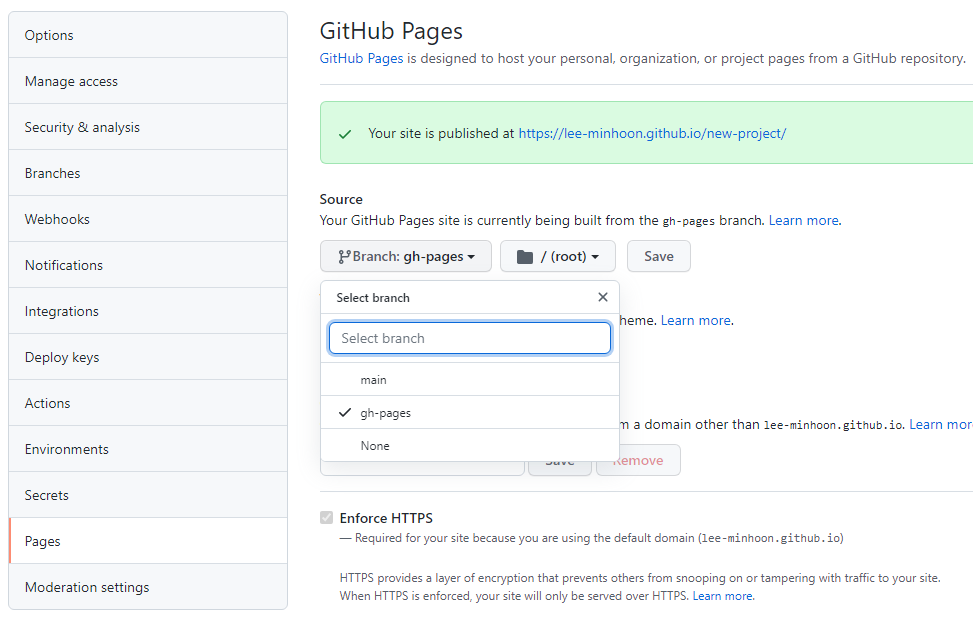The height and width of the screenshot is (619, 973).
Task: Open Notifications settings
Action: [148, 265]
